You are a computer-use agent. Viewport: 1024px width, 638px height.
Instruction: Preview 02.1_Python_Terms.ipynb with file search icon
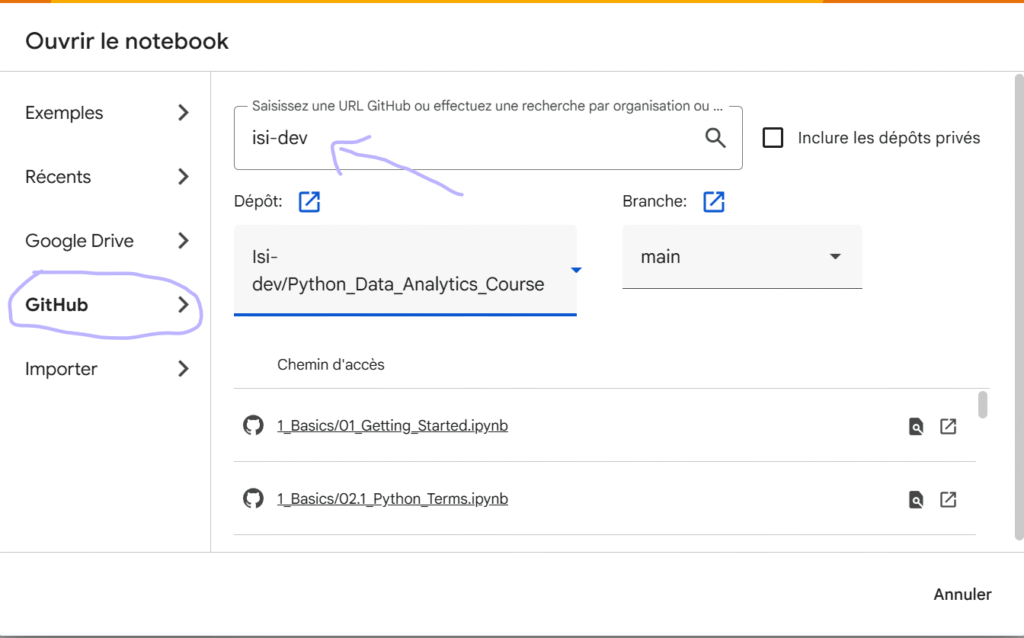pyautogui.click(x=915, y=500)
